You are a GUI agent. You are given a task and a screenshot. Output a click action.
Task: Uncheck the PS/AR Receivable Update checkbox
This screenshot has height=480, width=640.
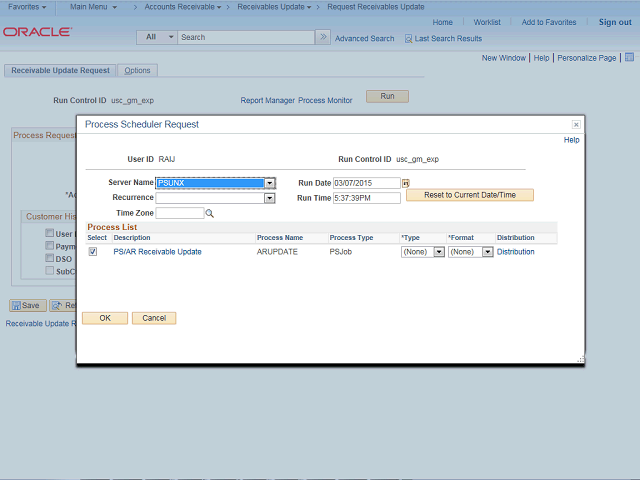(93, 252)
